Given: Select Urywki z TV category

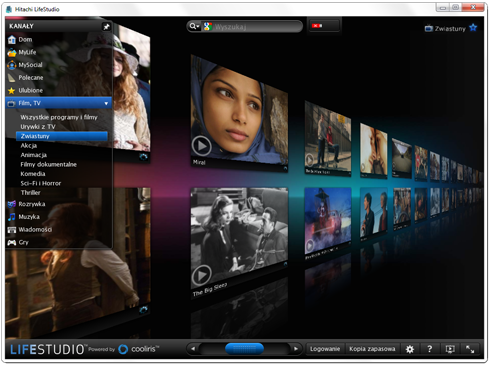Looking at the screenshot, I should pyautogui.click(x=38, y=127).
